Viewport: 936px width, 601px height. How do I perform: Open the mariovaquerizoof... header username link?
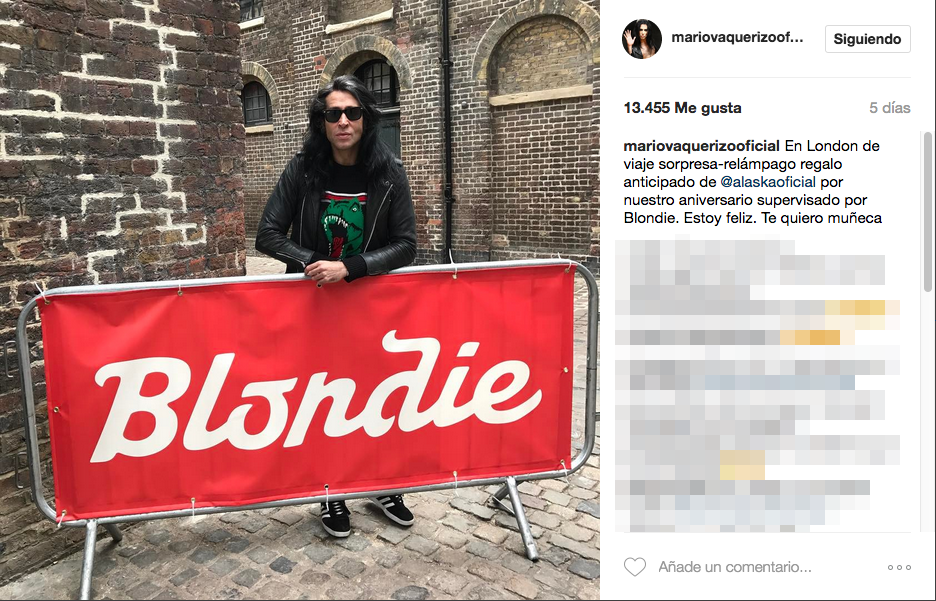pyautogui.click(x=737, y=38)
